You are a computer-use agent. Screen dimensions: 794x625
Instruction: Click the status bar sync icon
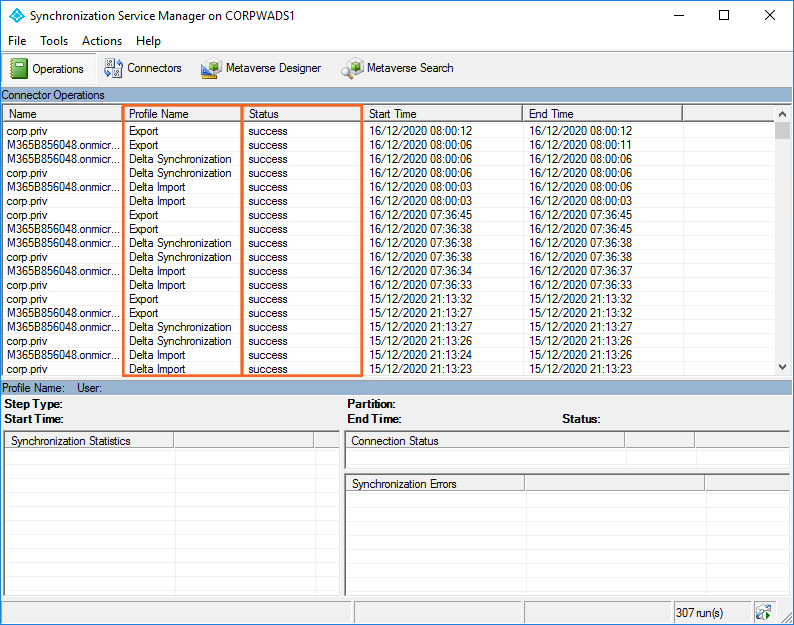pyautogui.click(x=763, y=612)
